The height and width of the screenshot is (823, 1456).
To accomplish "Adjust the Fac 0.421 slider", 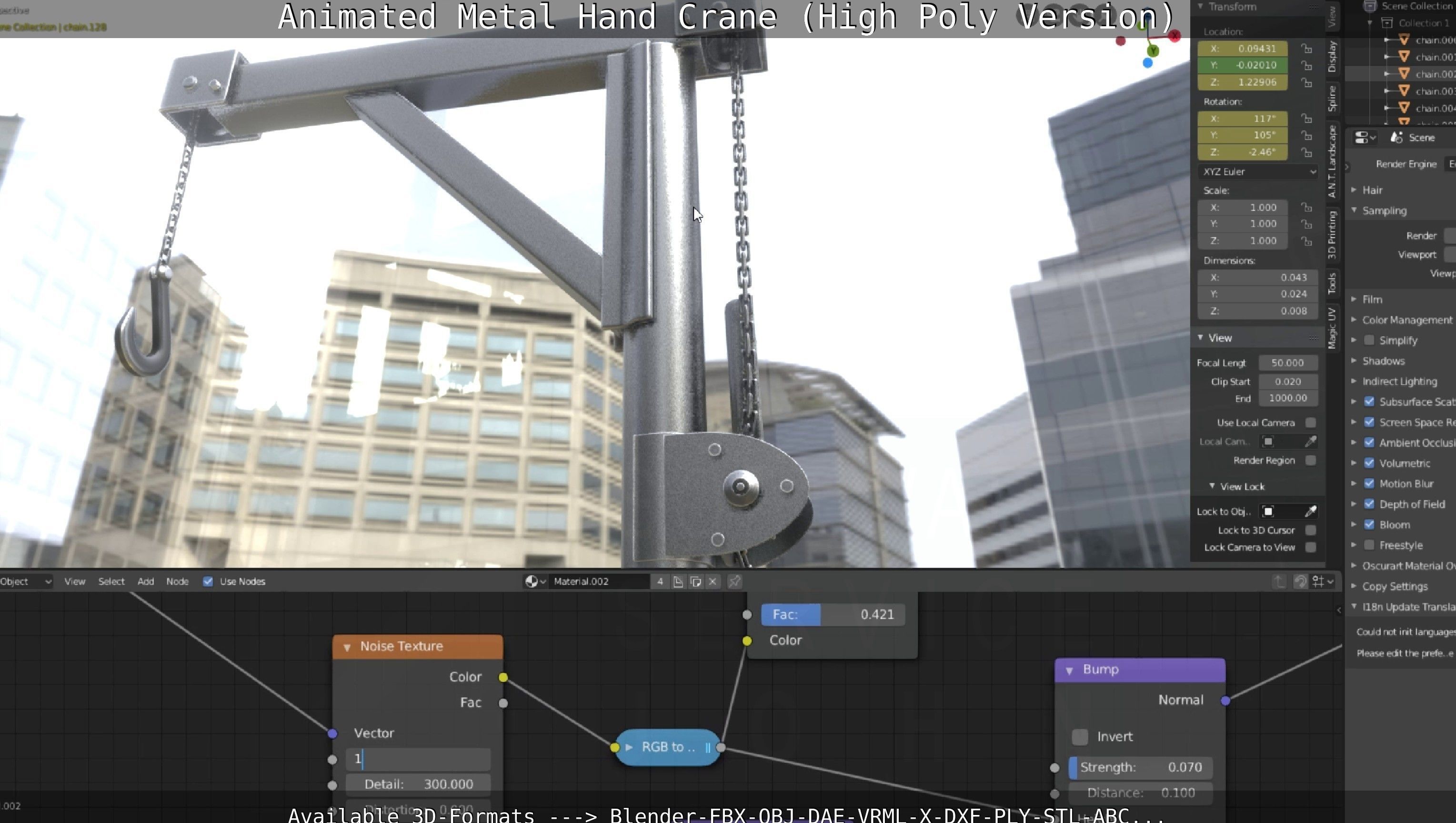I will pyautogui.click(x=833, y=614).
